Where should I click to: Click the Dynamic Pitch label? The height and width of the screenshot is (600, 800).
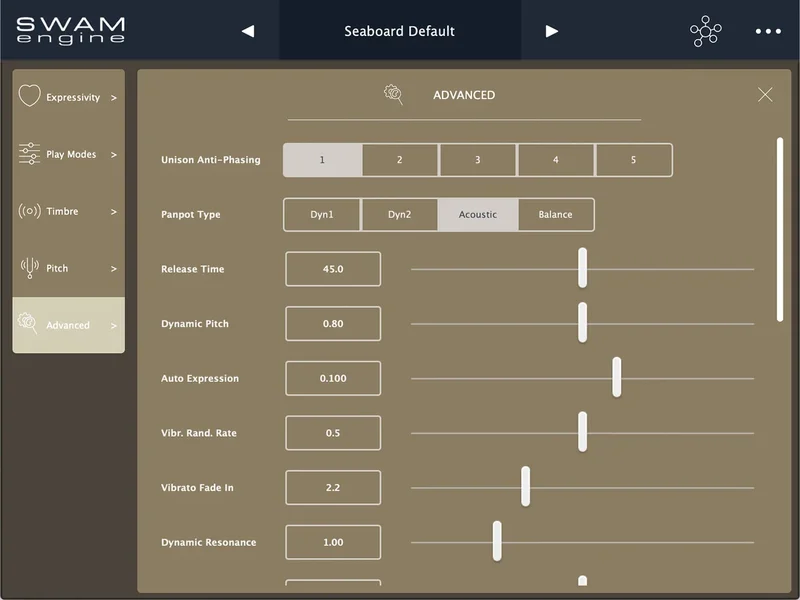pyautogui.click(x=195, y=323)
